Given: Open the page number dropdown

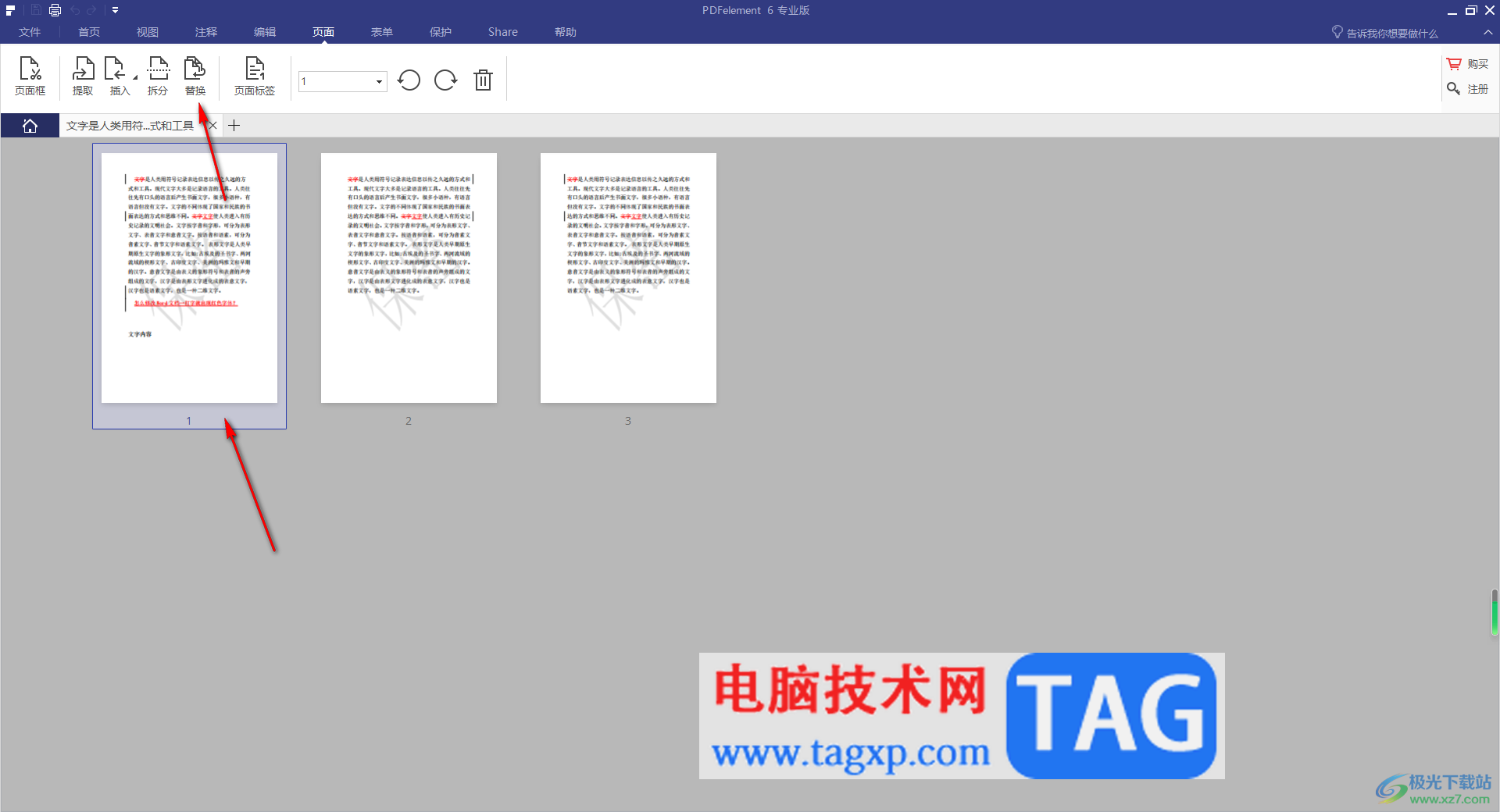Looking at the screenshot, I should pyautogui.click(x=379, y=81).
